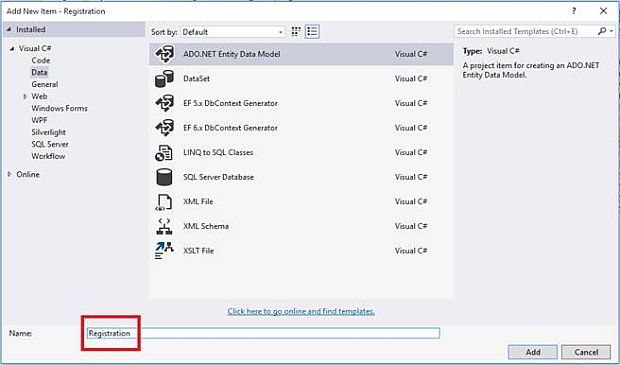Select the DataSet template name
The image size is (620, 365).
pyautogui.click(x=196, y=79)
